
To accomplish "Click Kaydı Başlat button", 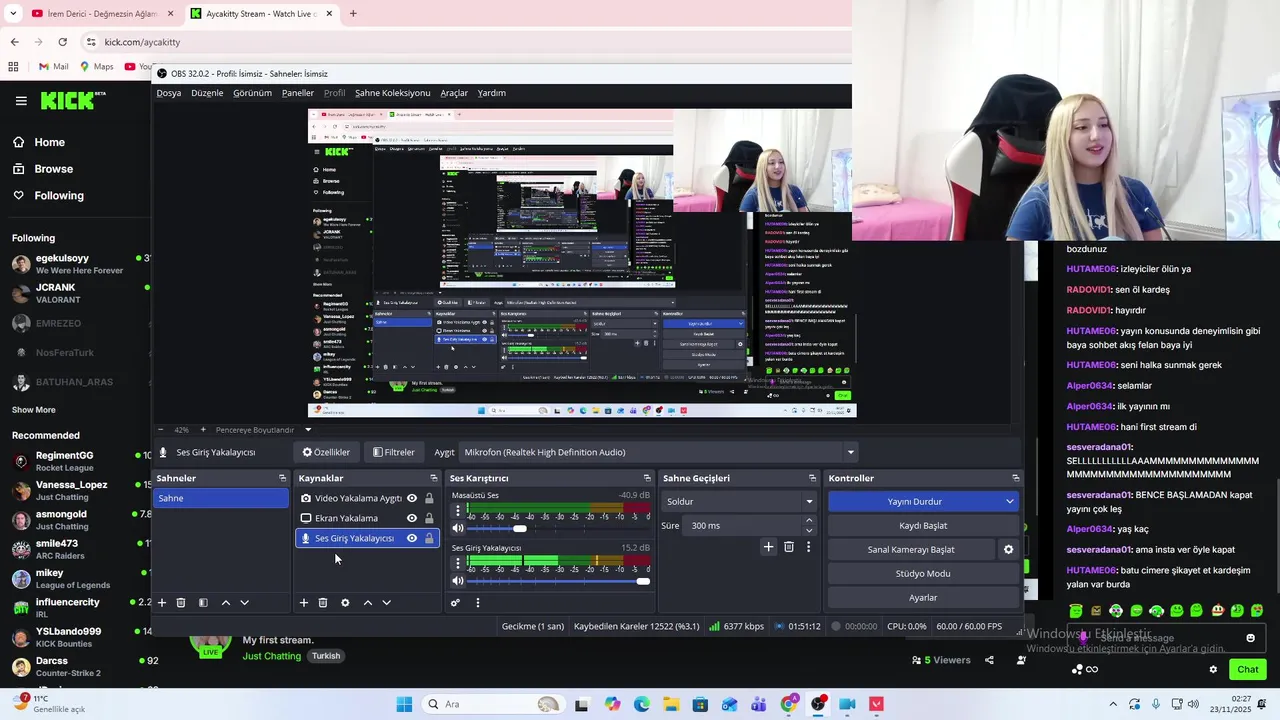I will point(922,525).
